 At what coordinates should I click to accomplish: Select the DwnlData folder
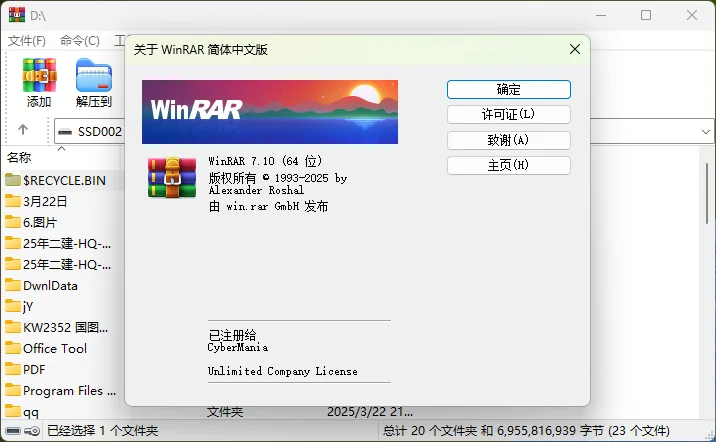(50, 285)
